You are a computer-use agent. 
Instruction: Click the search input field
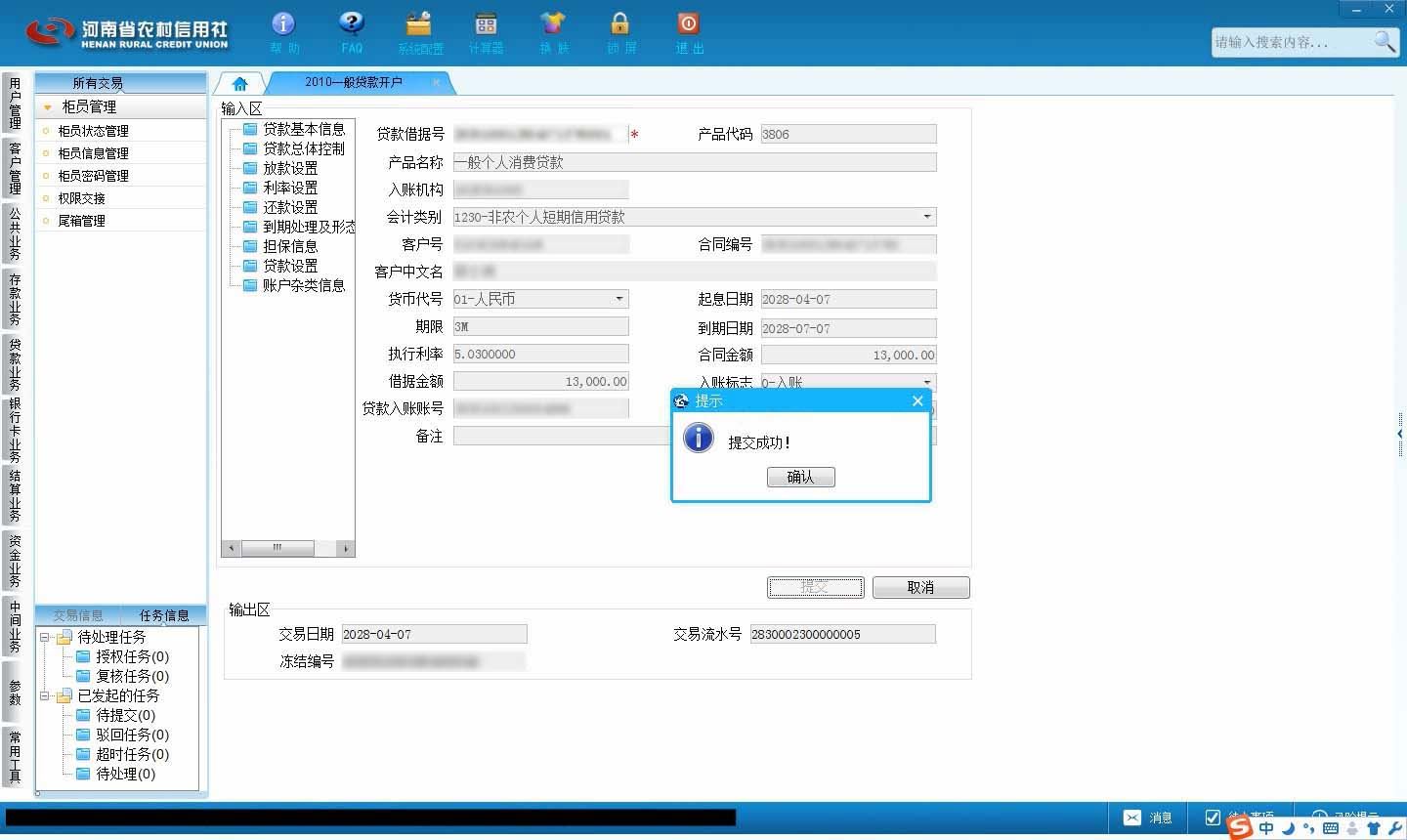tap(1292, 42)
